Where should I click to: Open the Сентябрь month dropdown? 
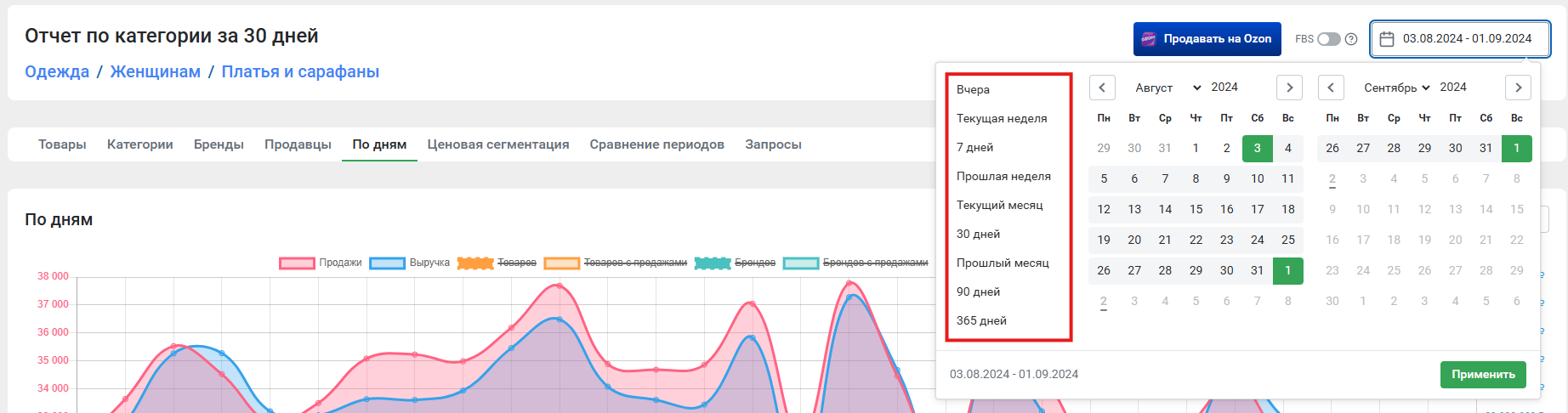coord(1396,88)
